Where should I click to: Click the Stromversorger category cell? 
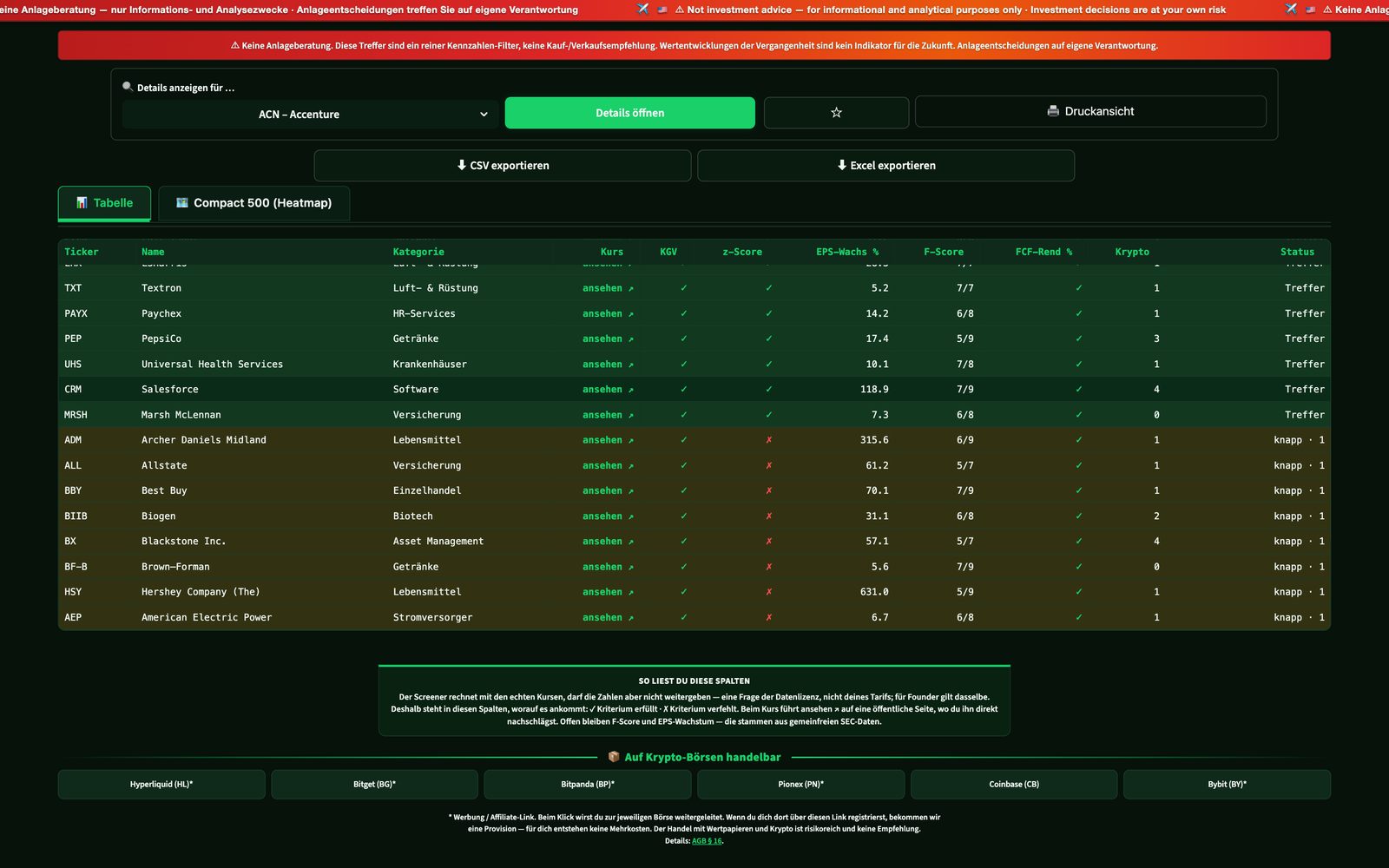pyautogui.click(x=432, y=617)
